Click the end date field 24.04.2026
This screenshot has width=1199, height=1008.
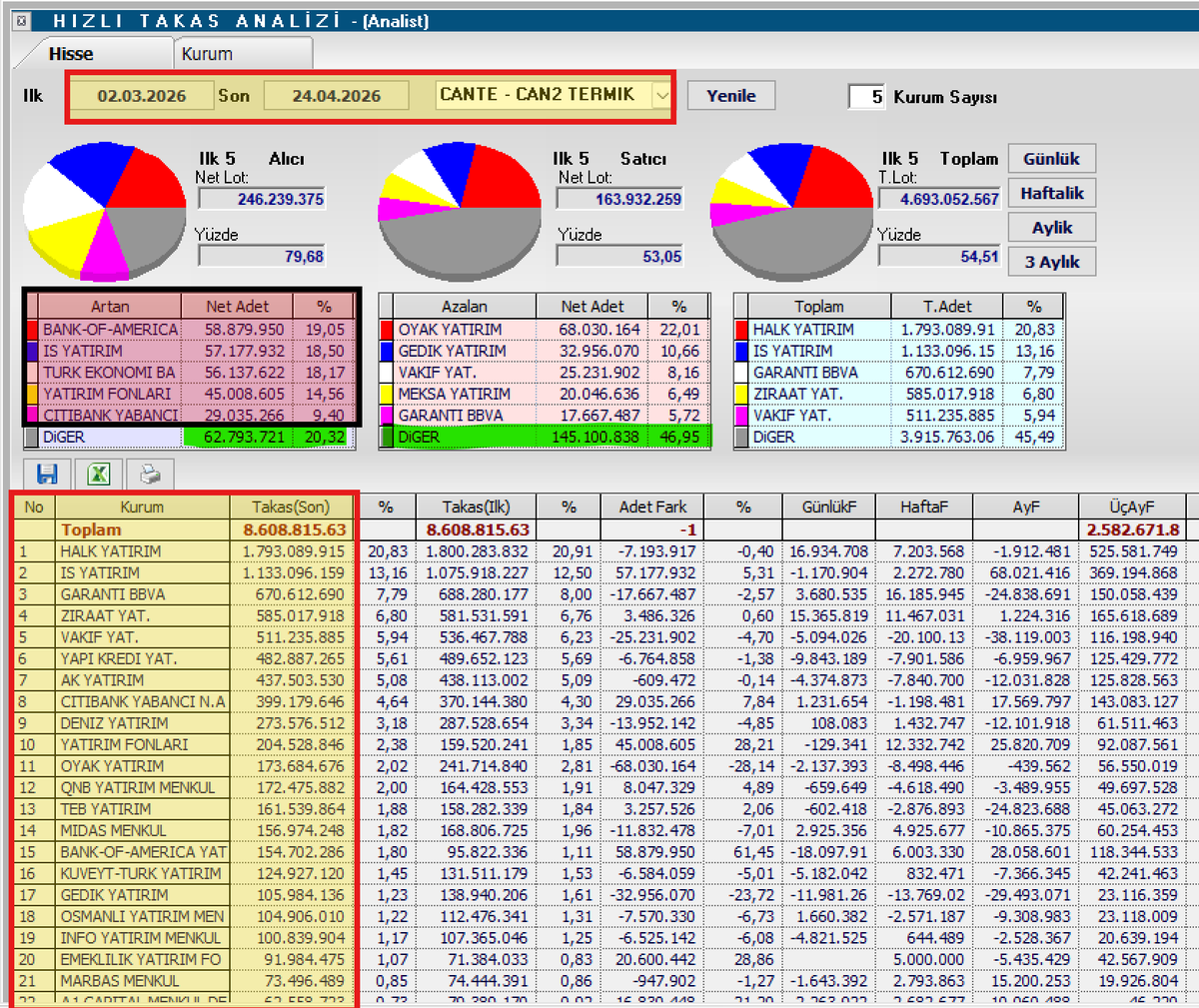click(337, 96)
